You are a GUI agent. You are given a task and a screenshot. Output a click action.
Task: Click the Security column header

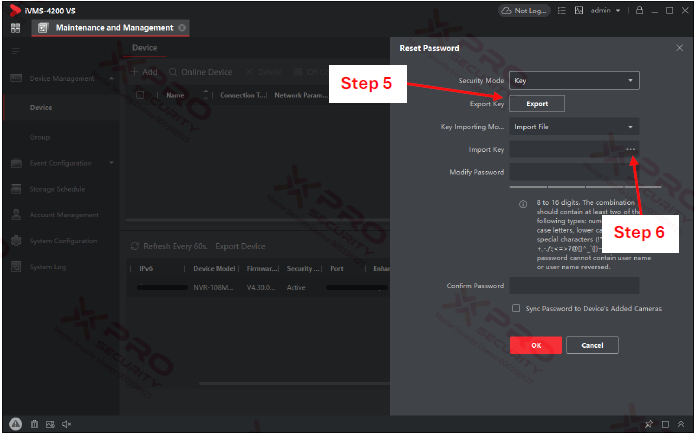(303, 269)
